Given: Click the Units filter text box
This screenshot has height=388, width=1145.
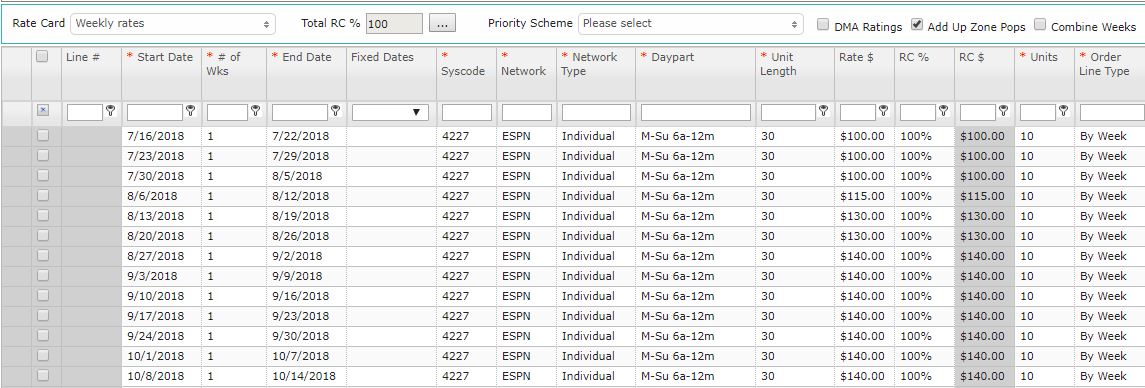Looking at the screenshot, I should (1038, 112).
